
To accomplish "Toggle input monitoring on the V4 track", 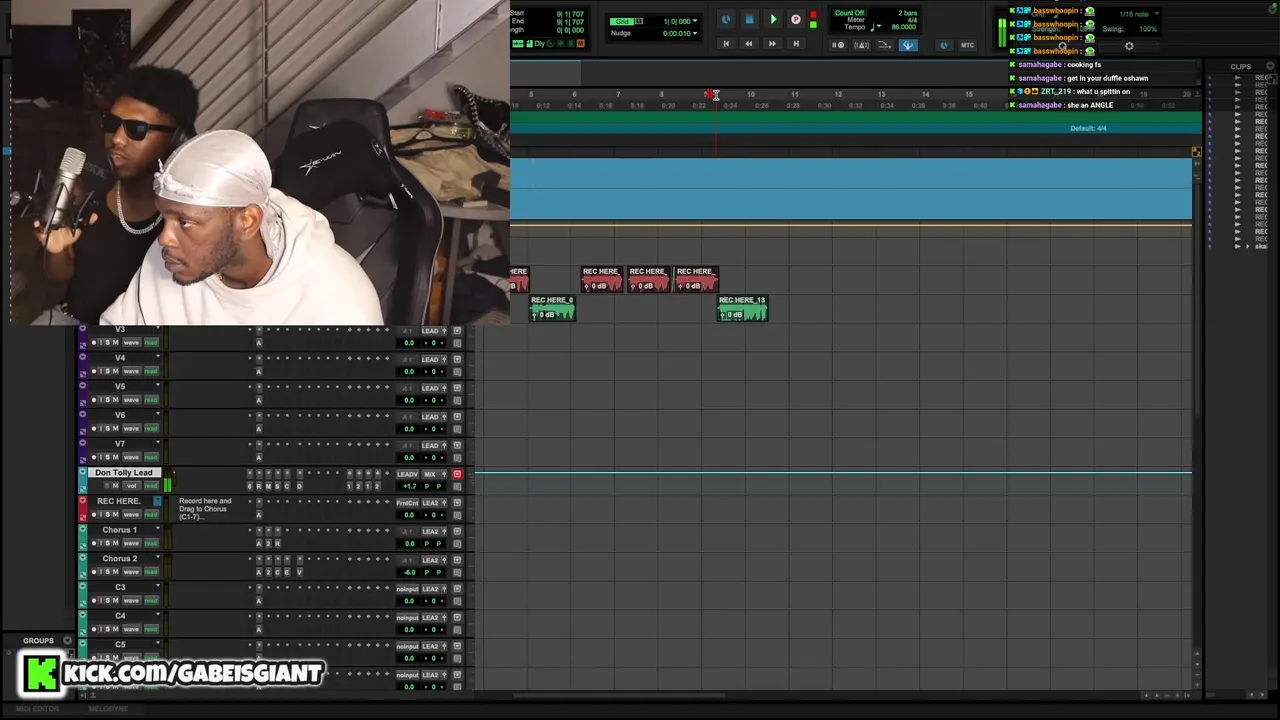I will pos(101,371).
